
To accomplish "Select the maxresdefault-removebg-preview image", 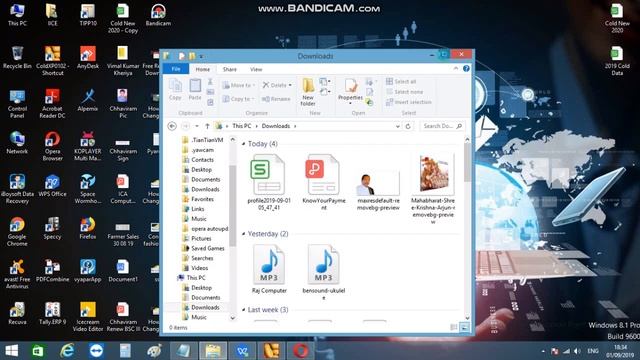I will click(x=378, y=190).
